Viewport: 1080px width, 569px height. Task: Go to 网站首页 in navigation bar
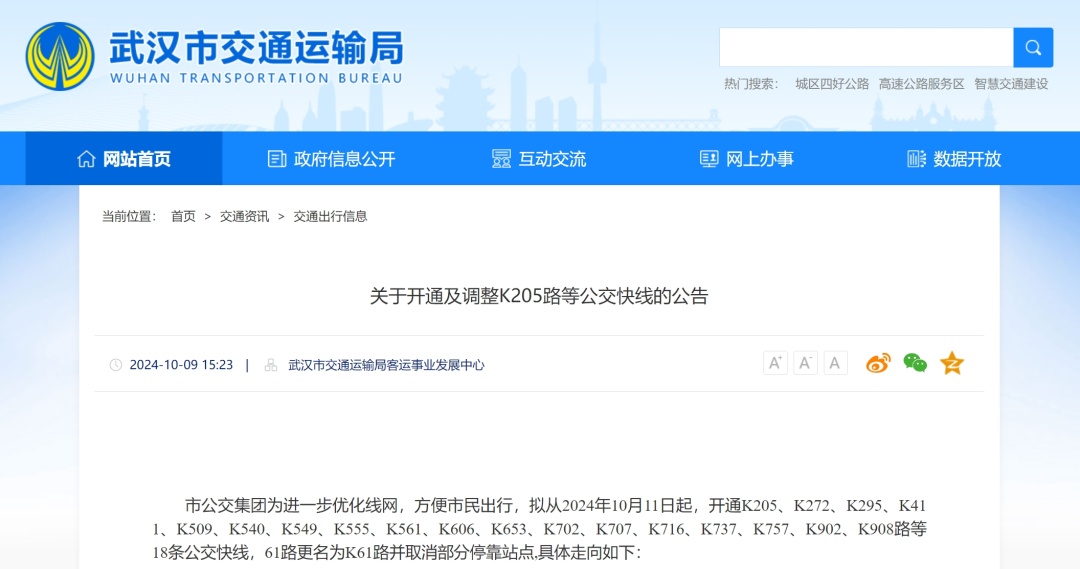click(124, 159)
